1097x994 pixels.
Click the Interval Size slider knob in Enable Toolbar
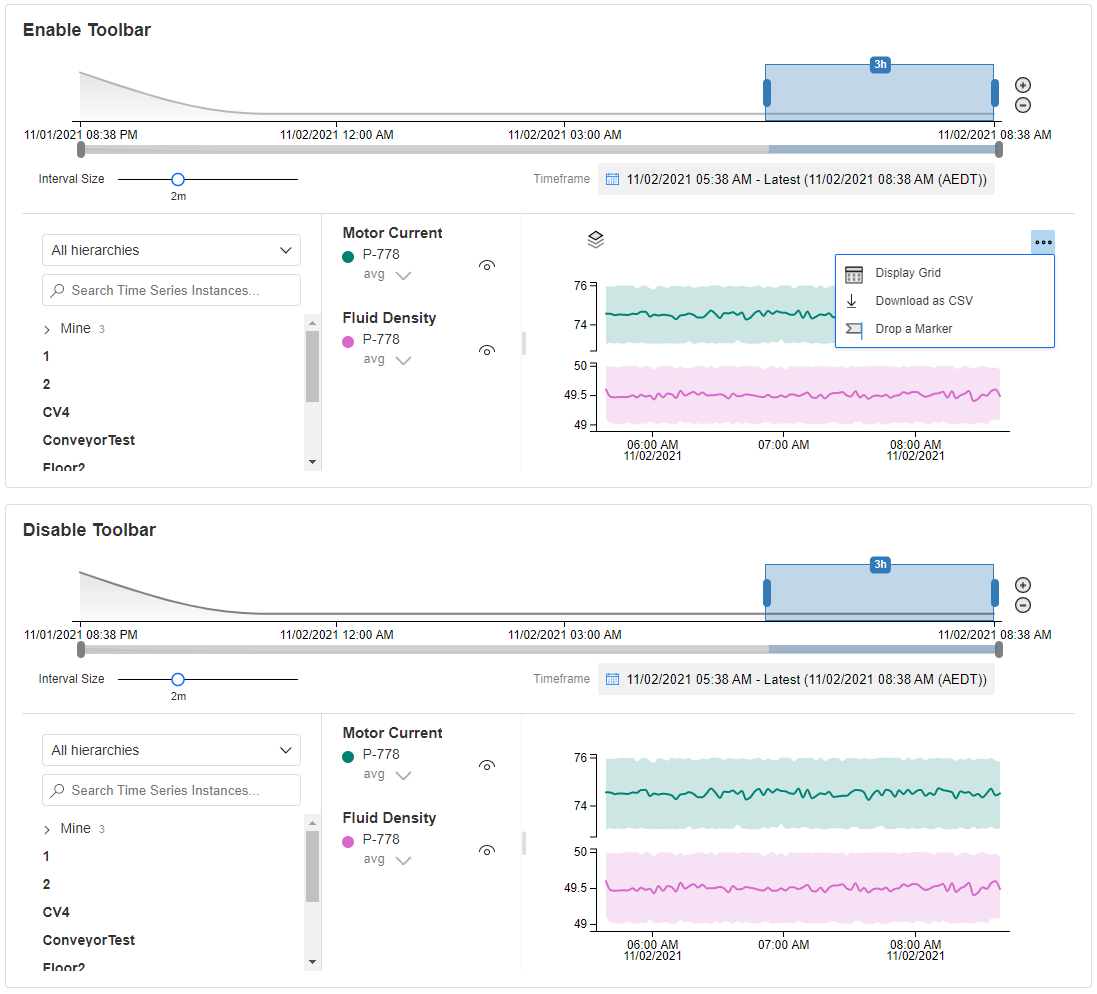178,180
